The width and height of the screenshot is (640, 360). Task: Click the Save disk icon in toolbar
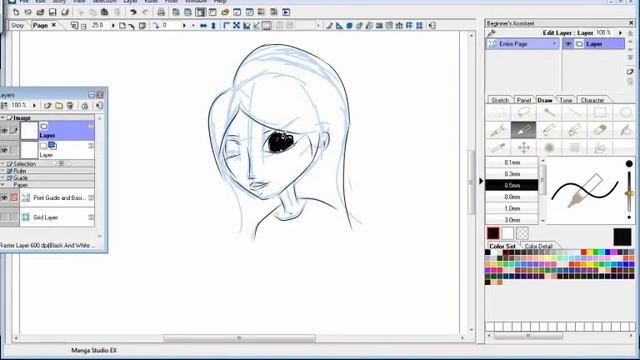point(53,12)
